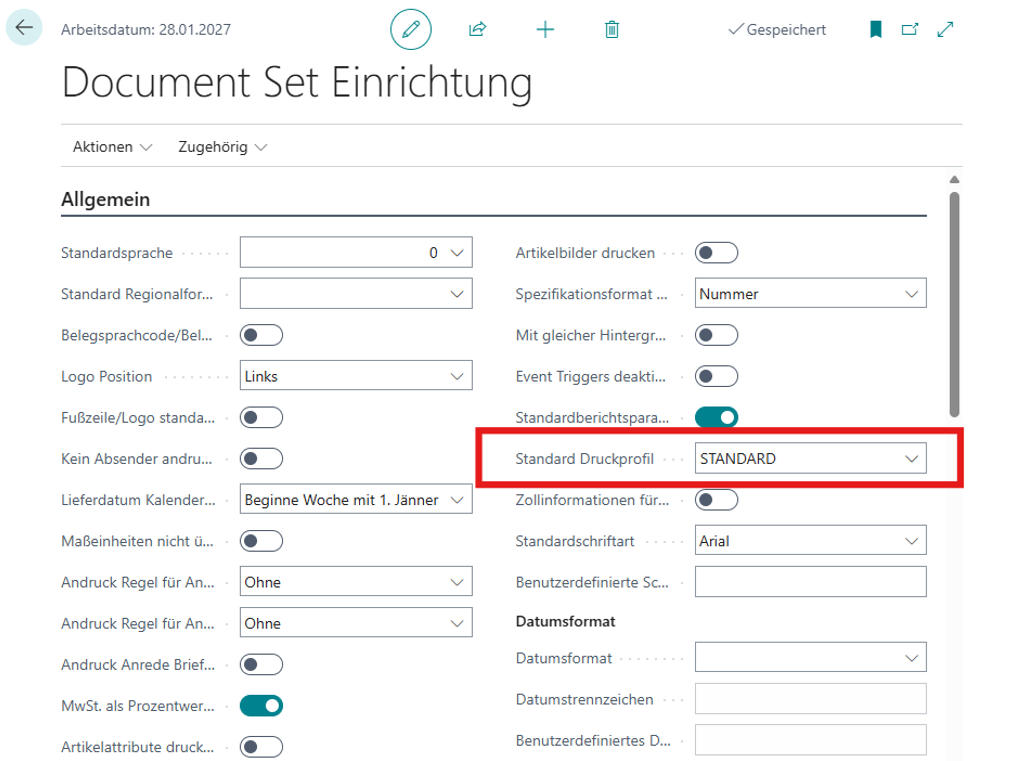This screenshot has height=761, width=1018.
Task: Click the Datumstrennzeichen input field
Action: click(810, 699)
